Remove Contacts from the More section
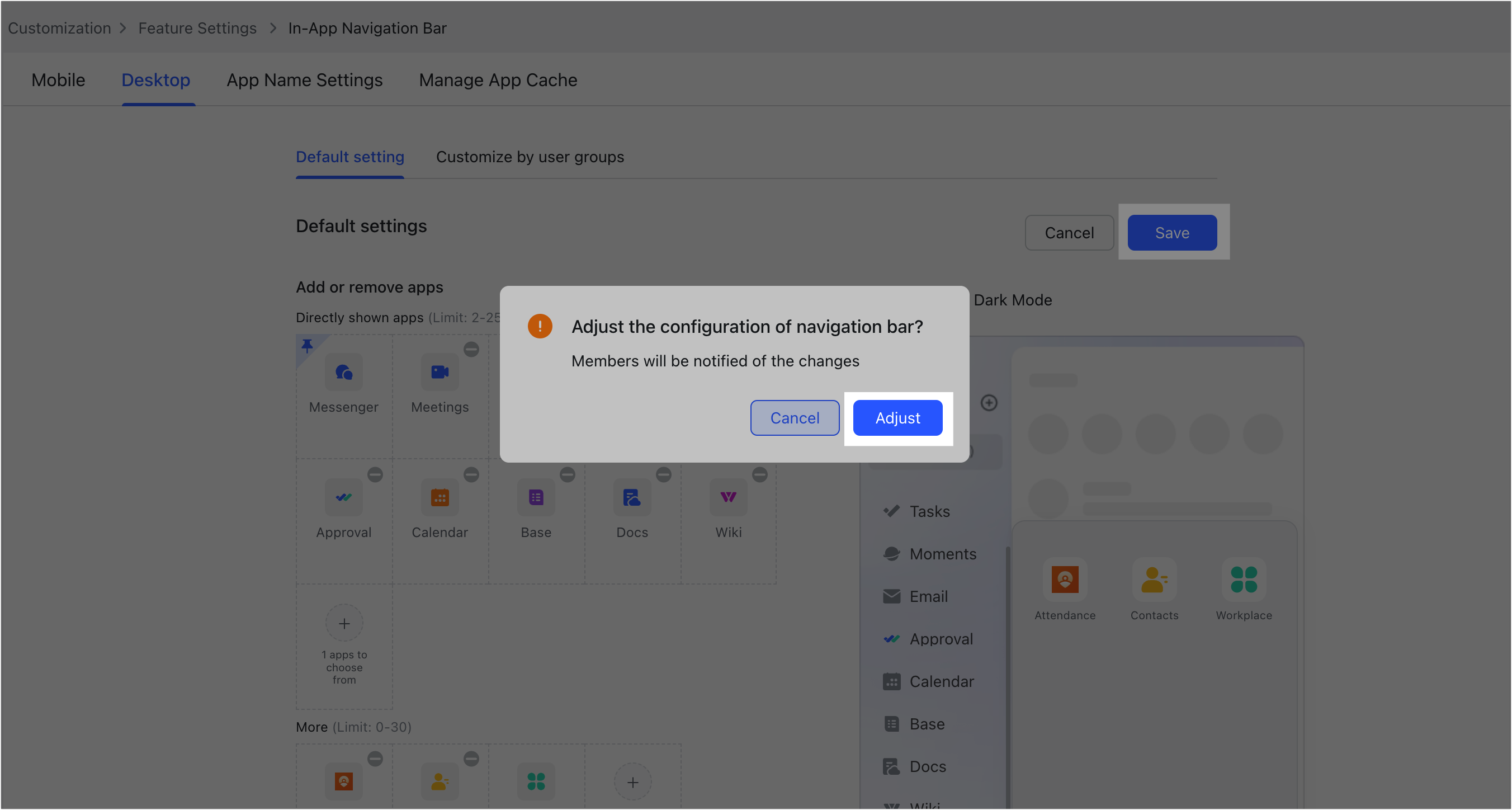The width and height of the screenshot is (1512, 810). pyautogui.click(x=471, y=759)
